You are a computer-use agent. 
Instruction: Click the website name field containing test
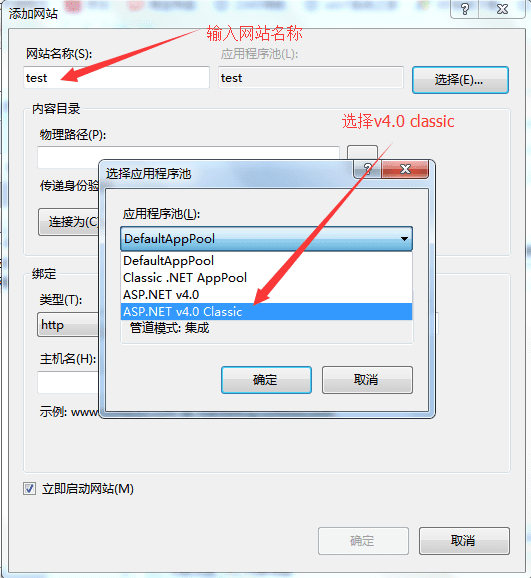tap(117, 77)
